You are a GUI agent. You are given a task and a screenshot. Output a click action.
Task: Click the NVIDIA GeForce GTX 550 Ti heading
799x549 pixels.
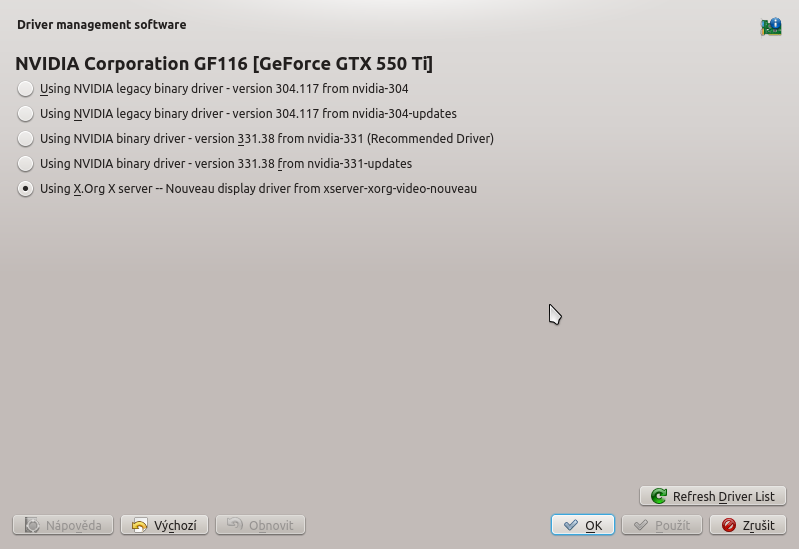point(224,64)
